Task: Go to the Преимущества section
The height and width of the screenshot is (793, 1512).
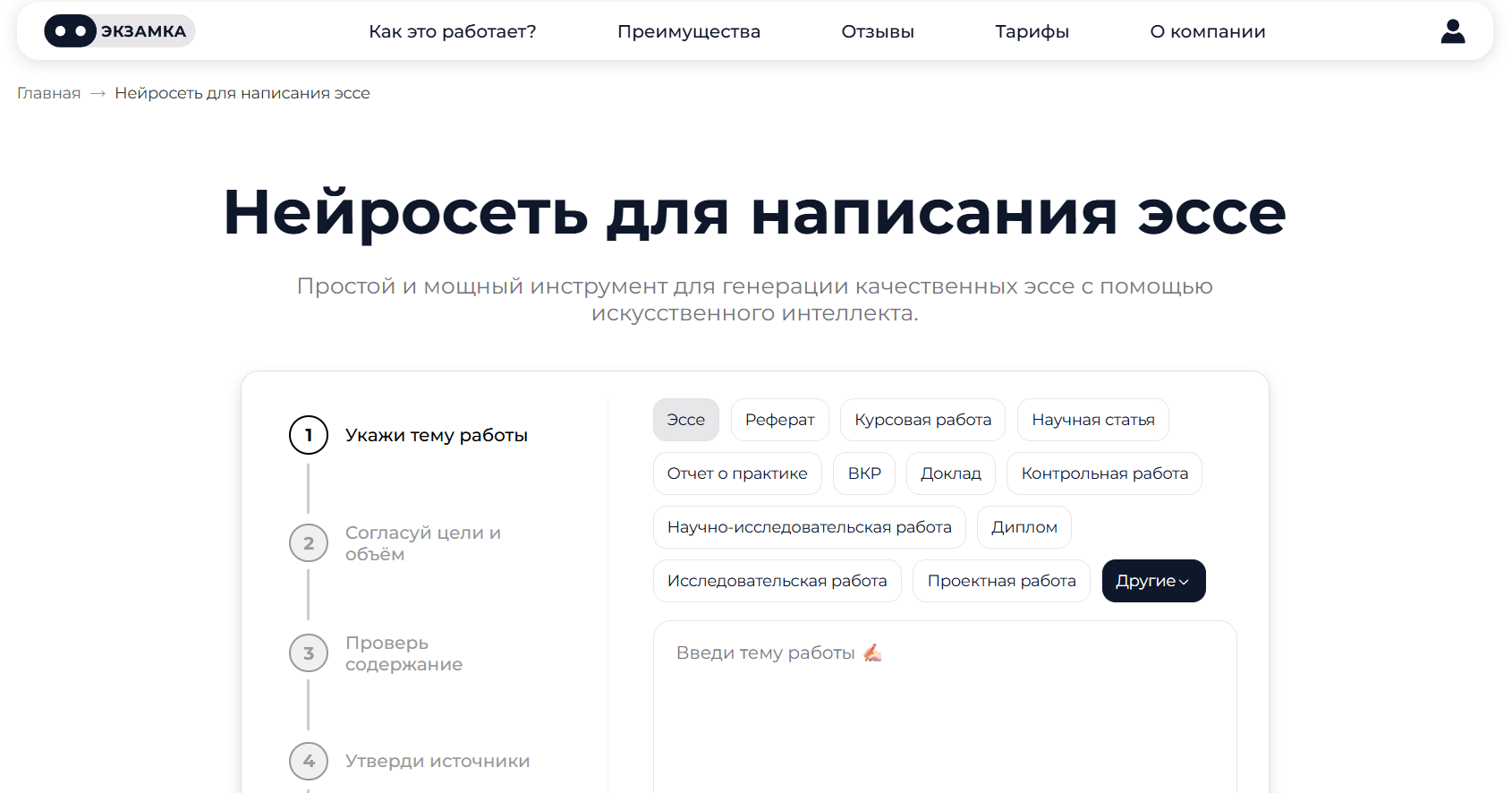Action: pyautogui.click(x=689, y=31)
